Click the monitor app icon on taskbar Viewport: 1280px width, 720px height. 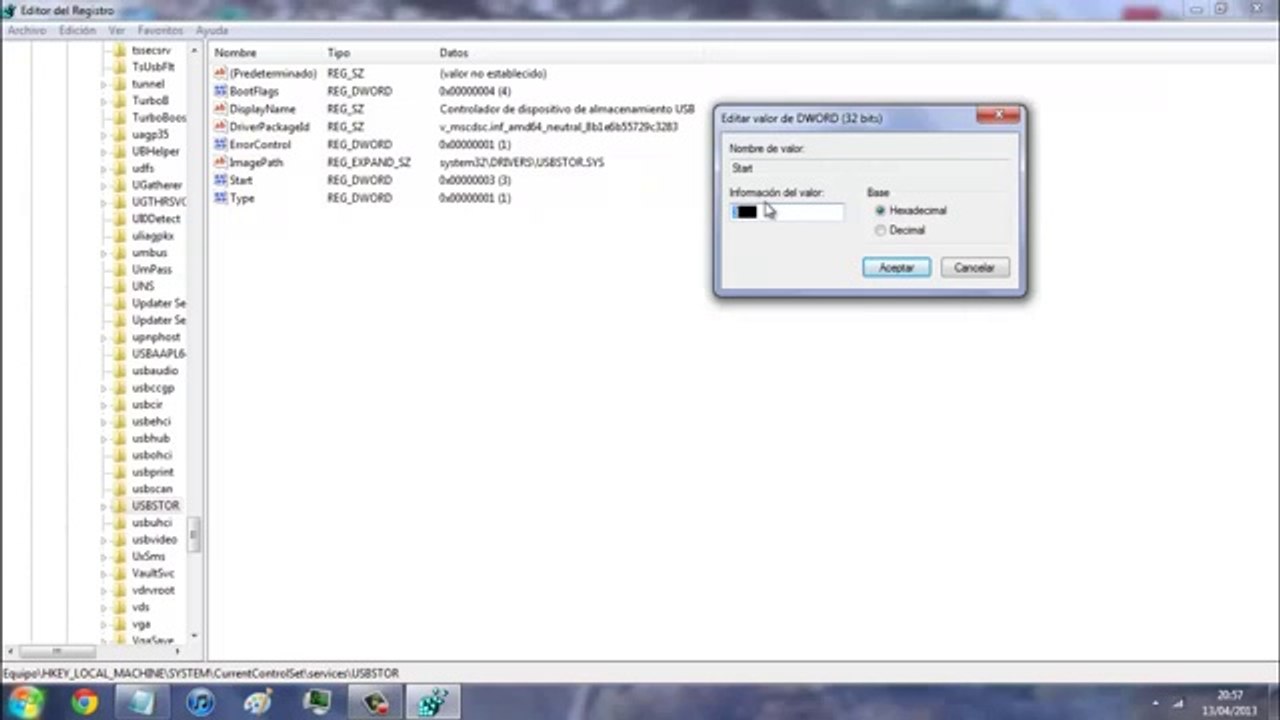(317, 702)
